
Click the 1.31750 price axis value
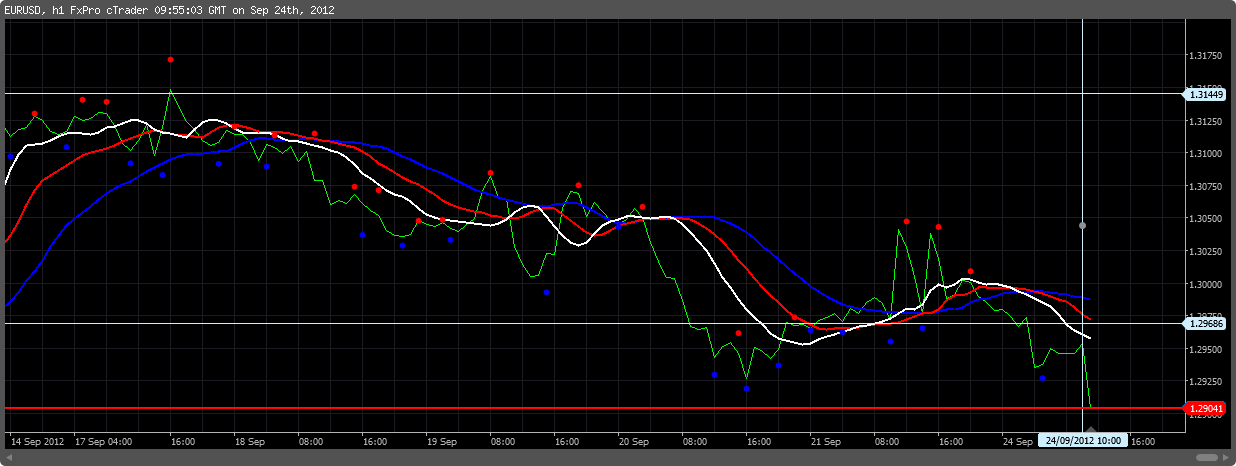click(1207, 56)
